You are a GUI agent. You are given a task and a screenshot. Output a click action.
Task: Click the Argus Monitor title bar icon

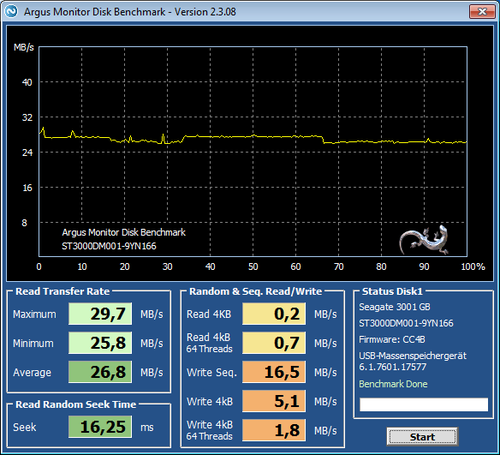coord(11,11)
